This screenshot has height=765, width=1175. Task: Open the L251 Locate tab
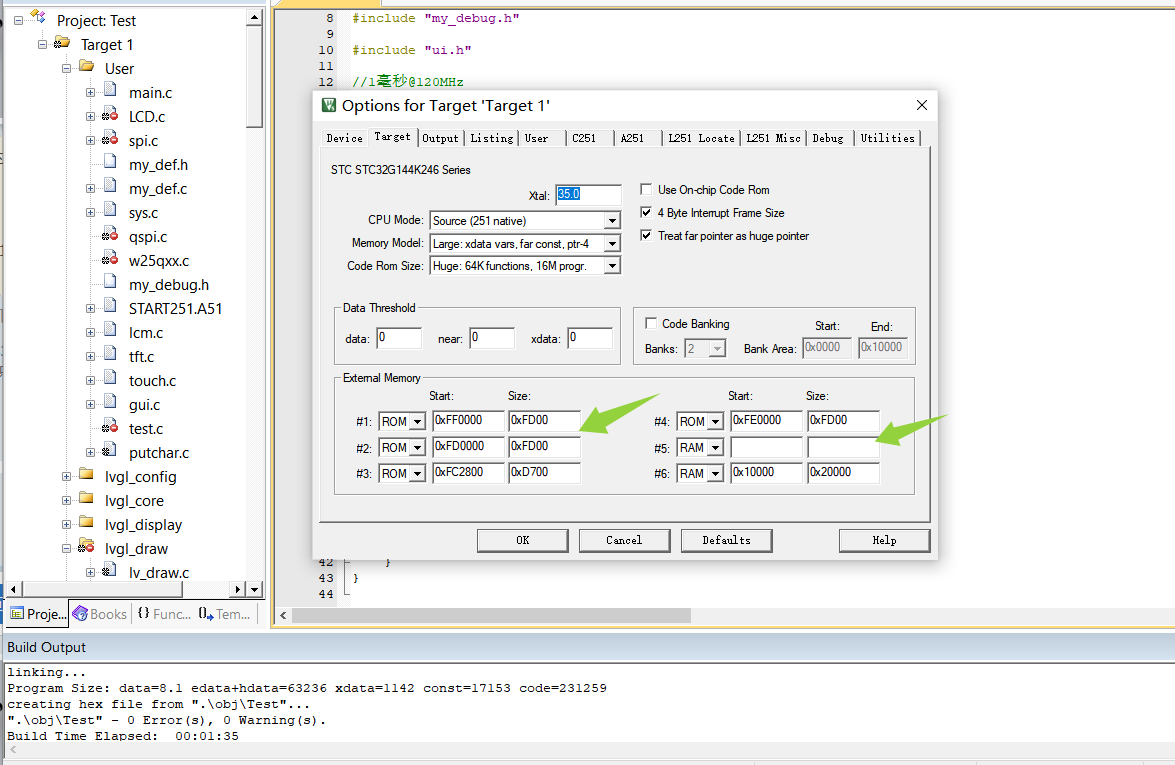[x=701, y=138]
